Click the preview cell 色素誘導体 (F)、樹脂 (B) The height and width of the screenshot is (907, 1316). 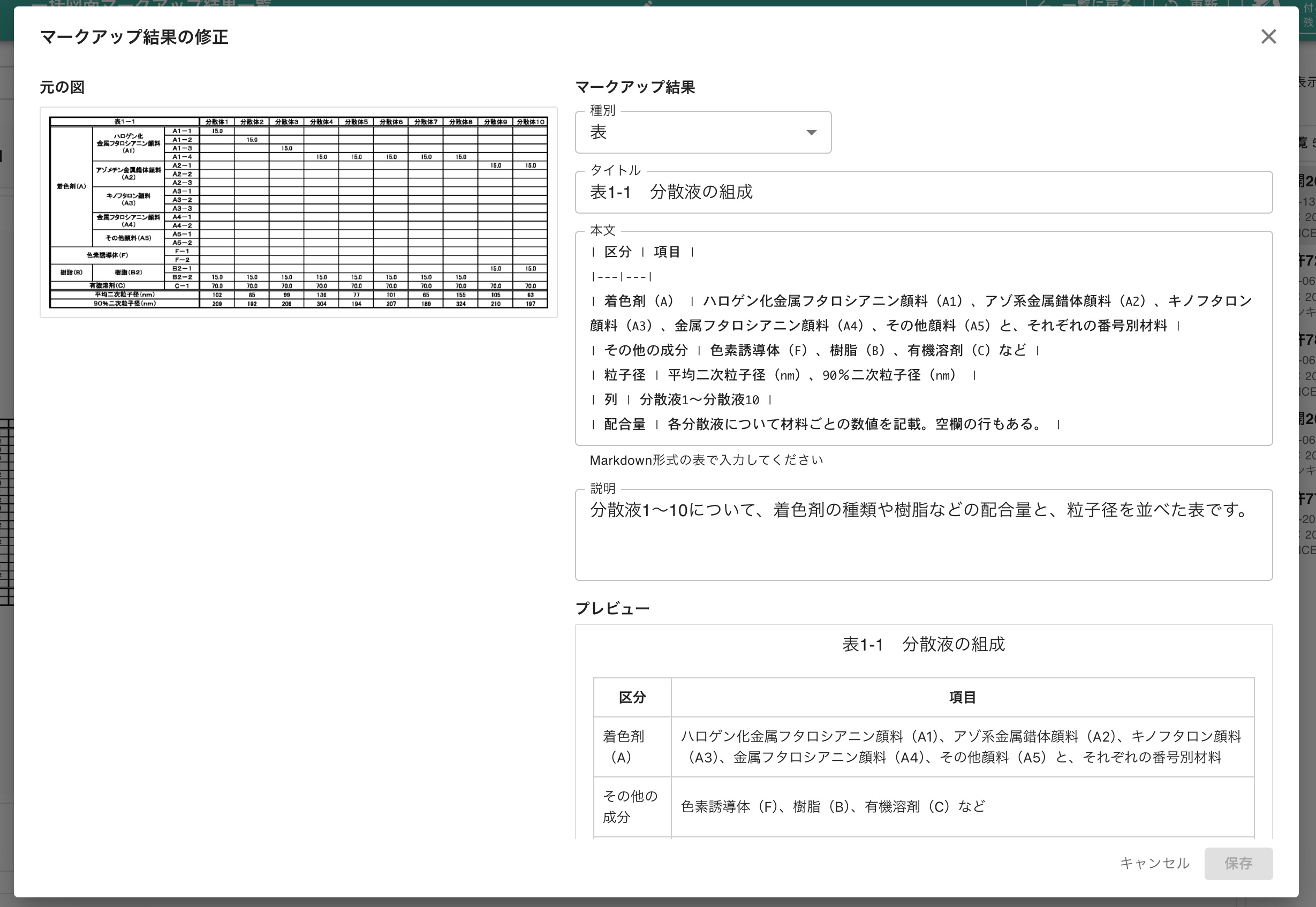coord(962,806)
